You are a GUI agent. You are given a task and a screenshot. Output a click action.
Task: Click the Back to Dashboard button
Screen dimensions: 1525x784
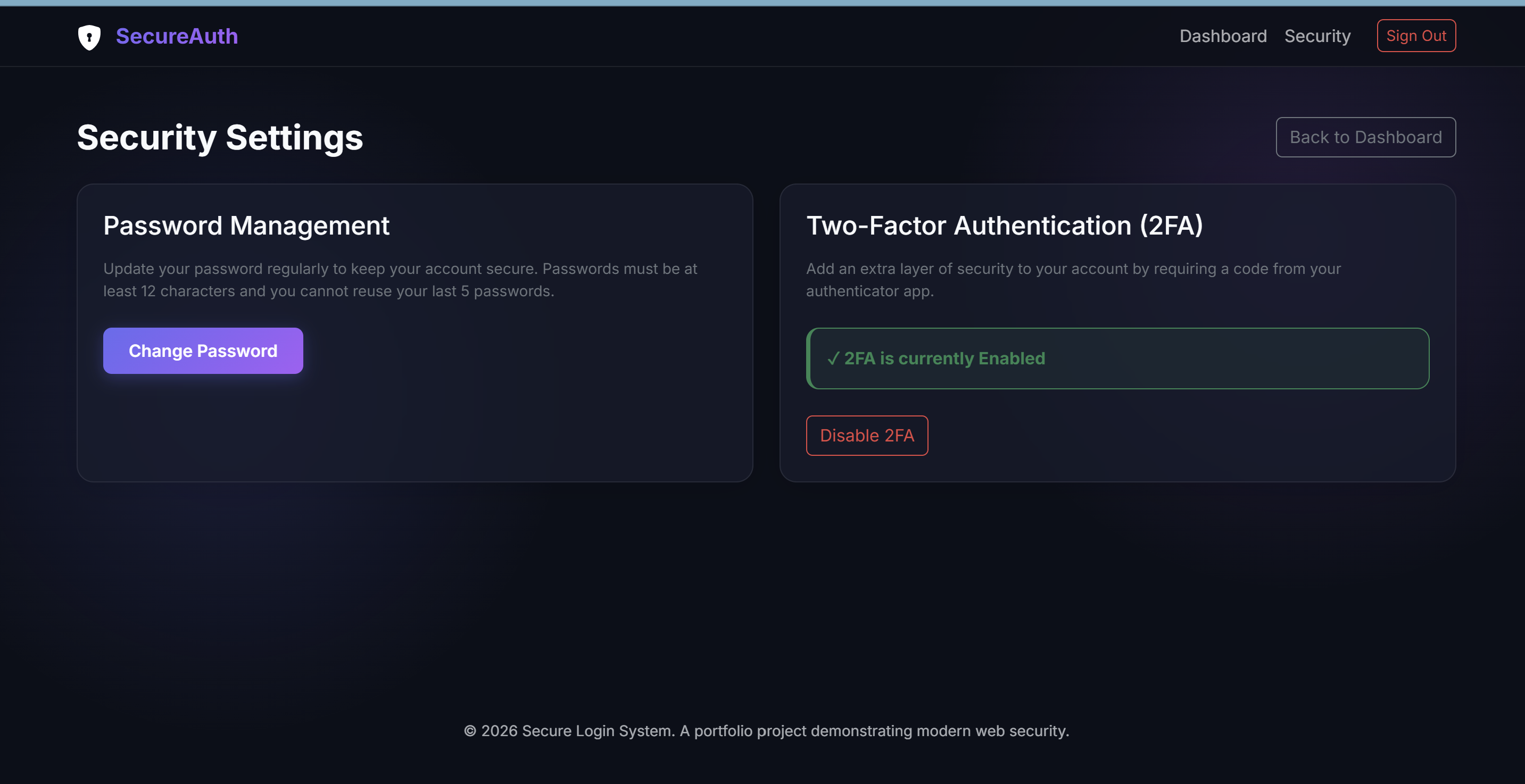1366,137
